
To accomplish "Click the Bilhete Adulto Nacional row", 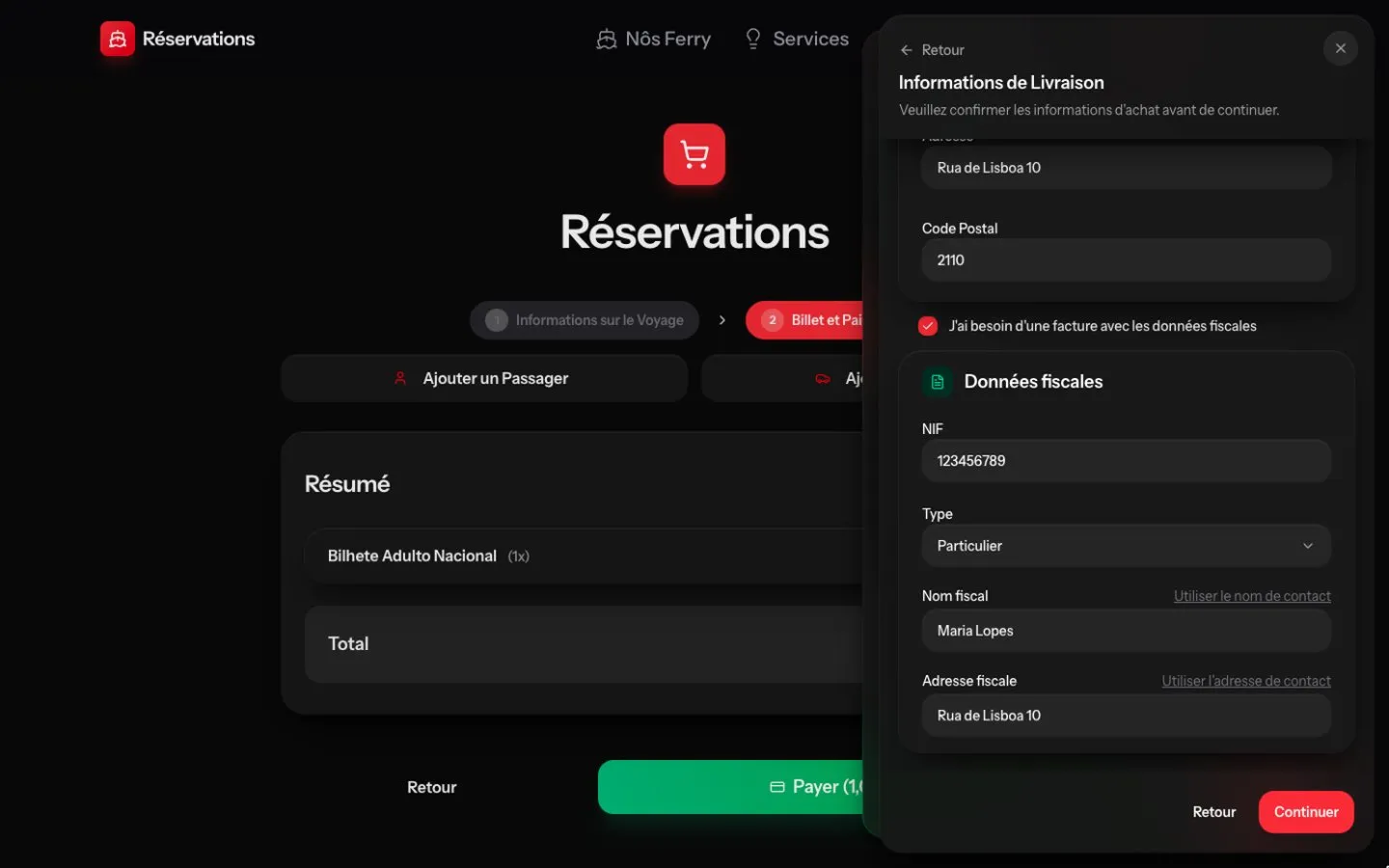I will coord(584,556).
